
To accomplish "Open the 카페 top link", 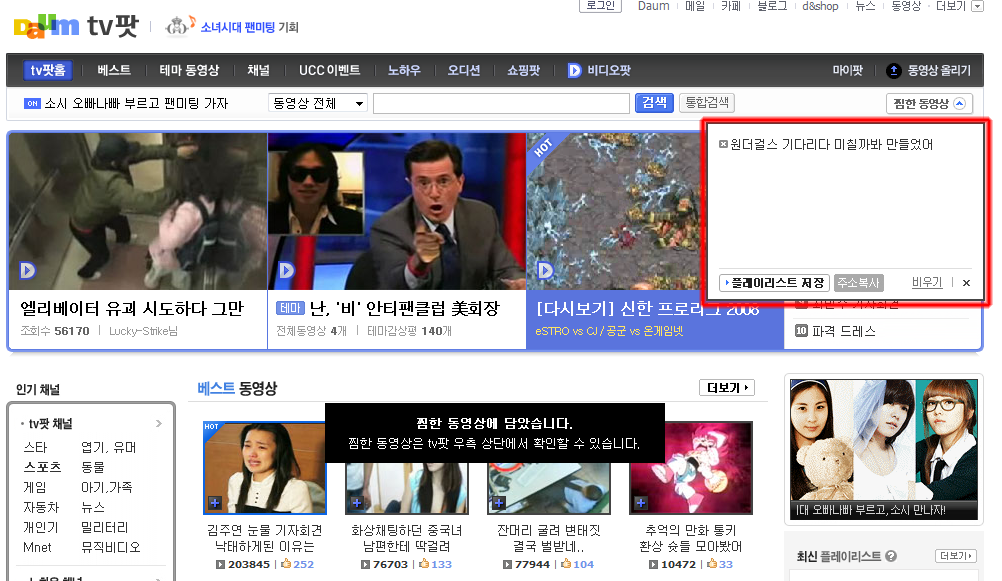I will (x=730, y=6).
